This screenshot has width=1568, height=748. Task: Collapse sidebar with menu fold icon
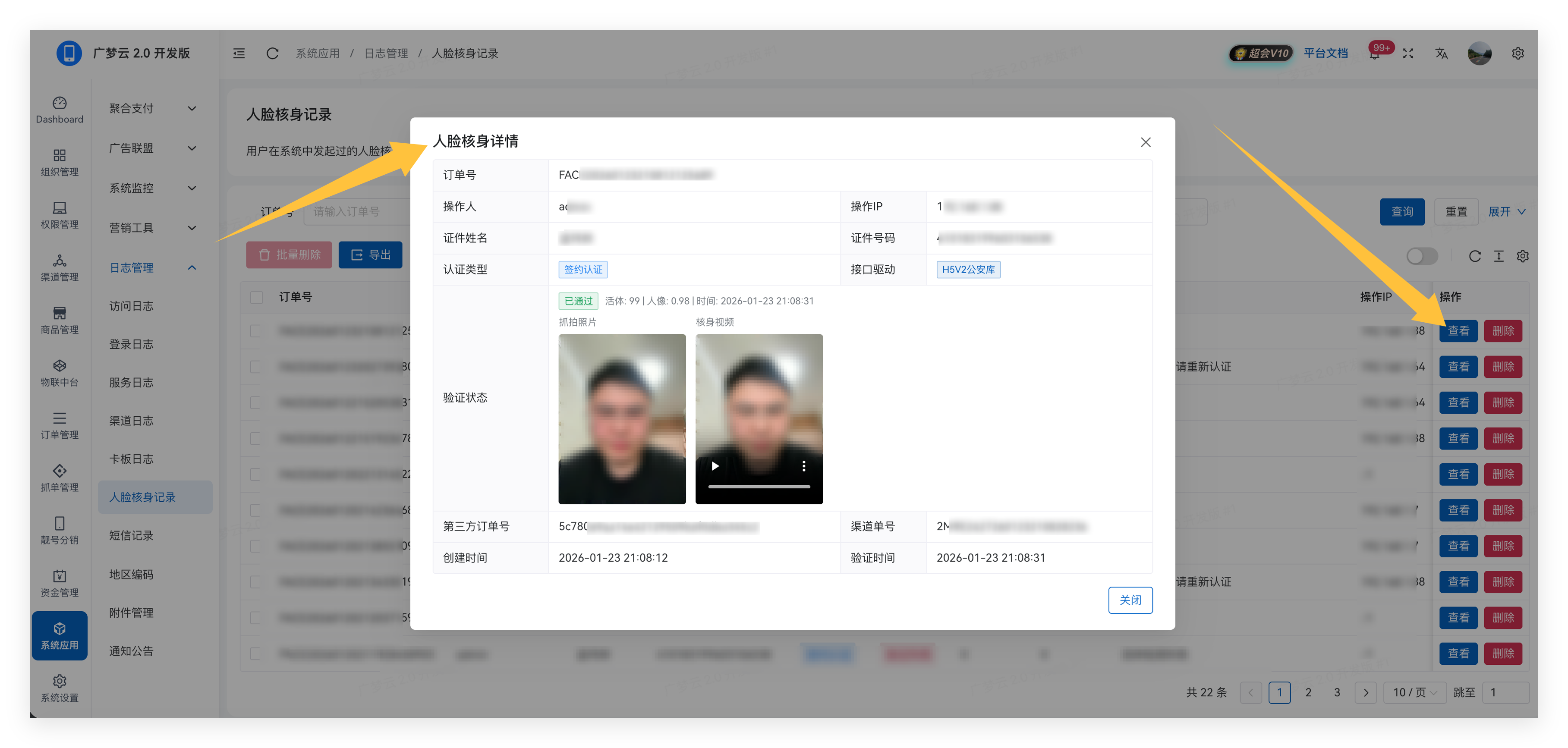[x=239, y=53]
